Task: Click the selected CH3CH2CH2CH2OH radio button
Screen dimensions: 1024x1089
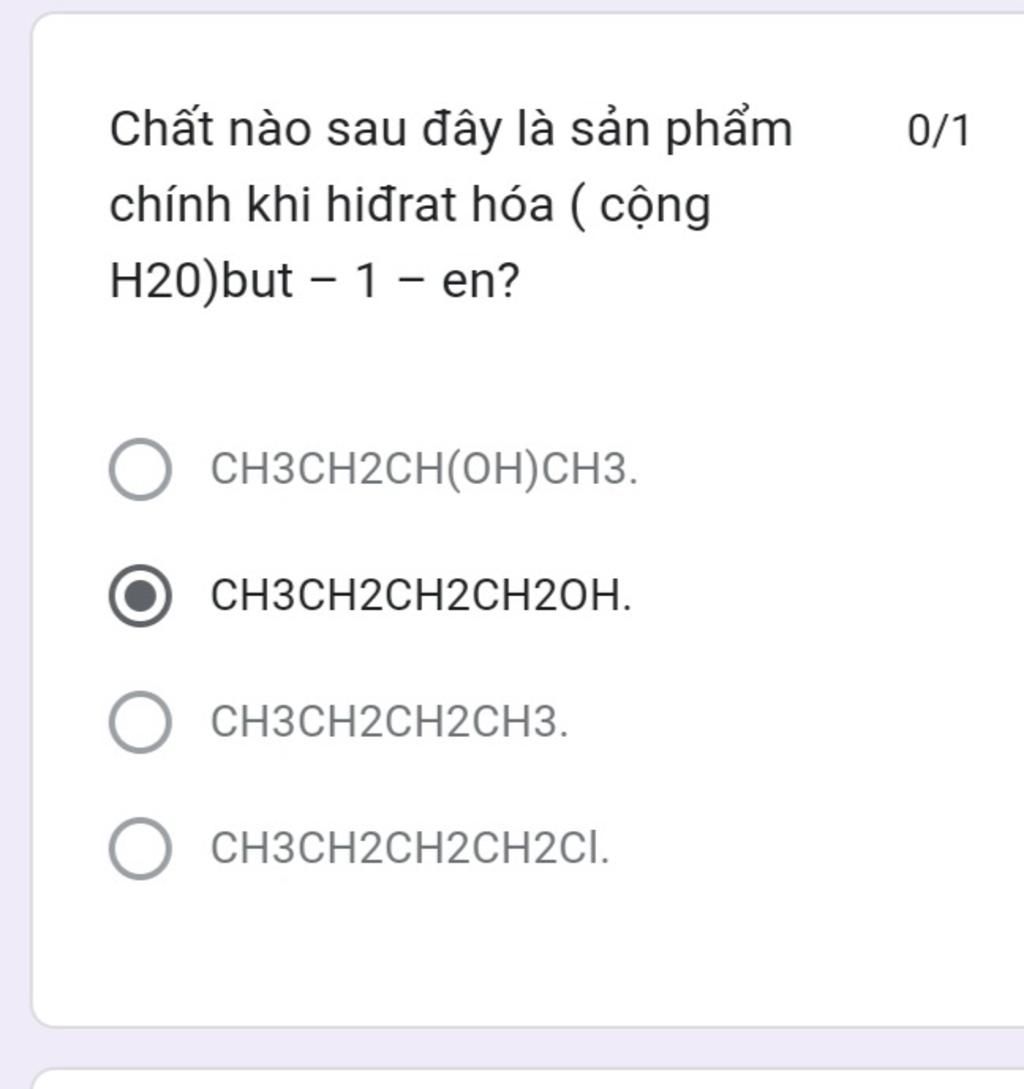Action: click(139, 595)
